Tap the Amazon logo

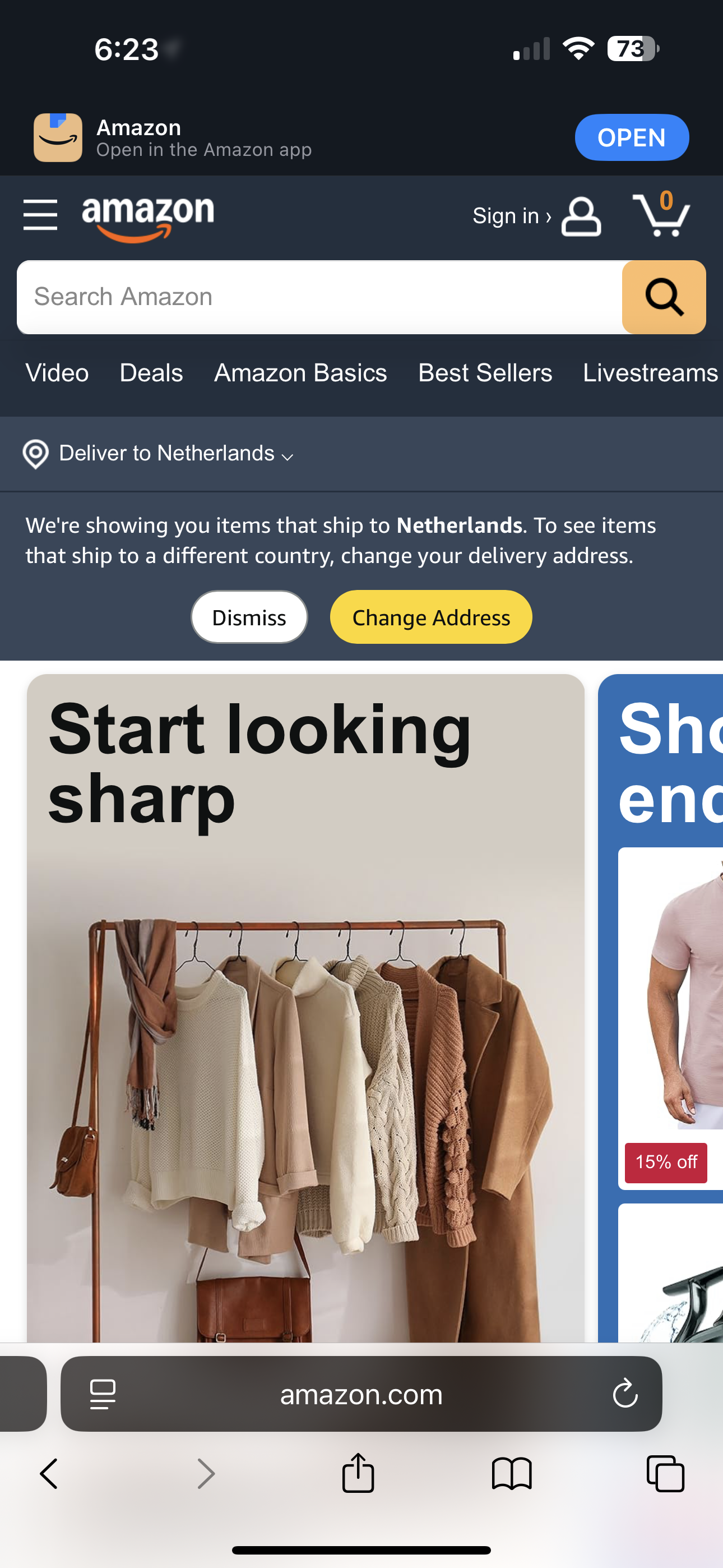(x=148, y=218)
